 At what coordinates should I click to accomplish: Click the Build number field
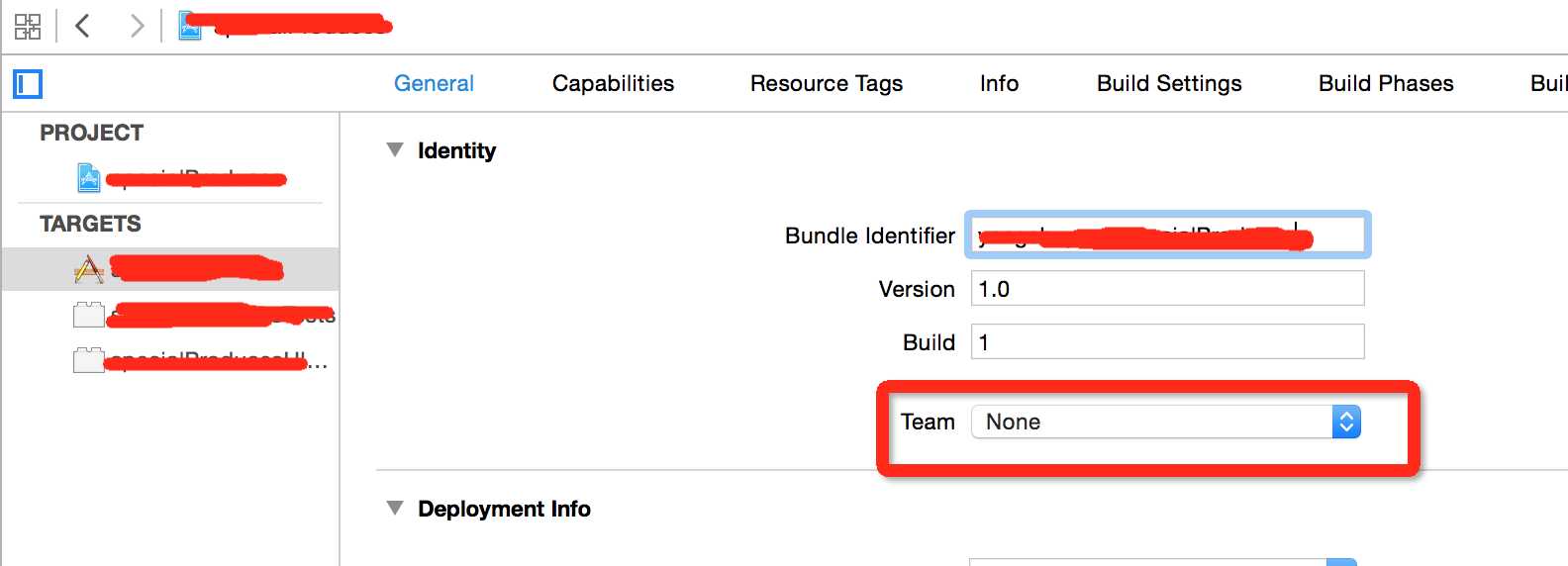[x=1168, y=342]
